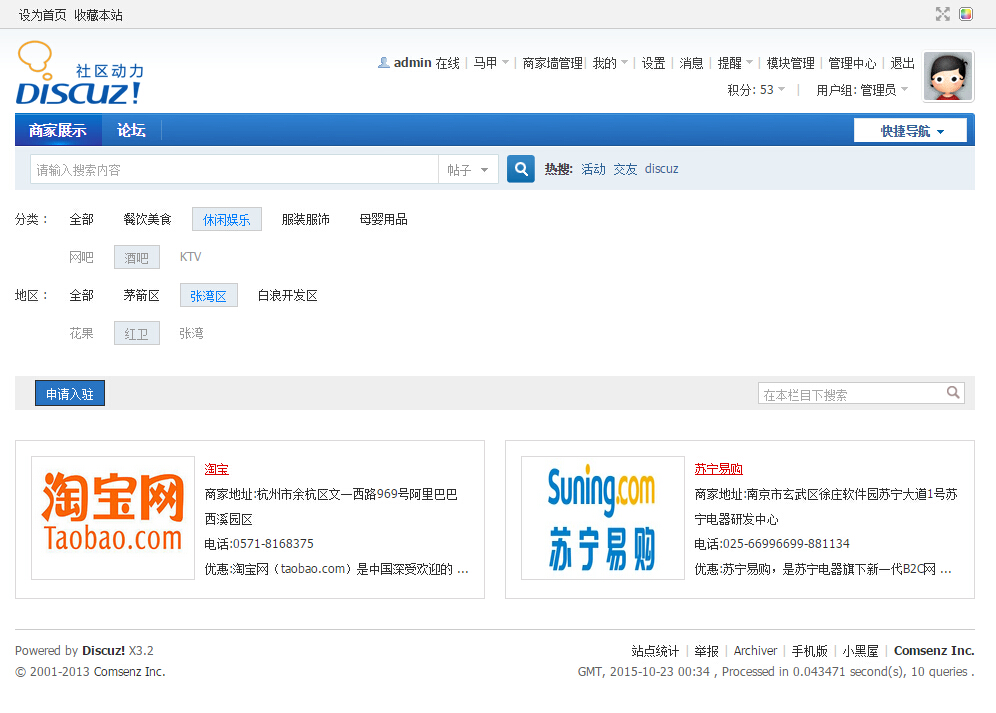This screenshot has height=713, width=996.
Task: Click the widescreen toggle icon at top
Action: (942, 14)
